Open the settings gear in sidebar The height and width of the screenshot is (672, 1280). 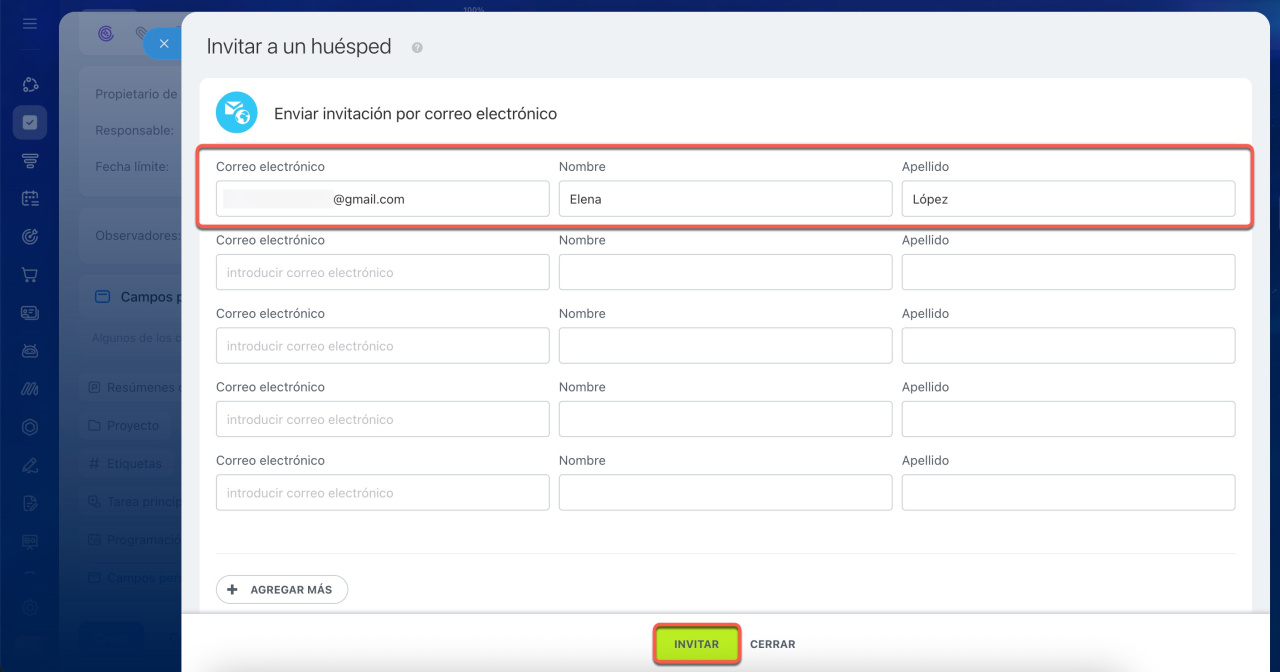[x=30, y=607]
